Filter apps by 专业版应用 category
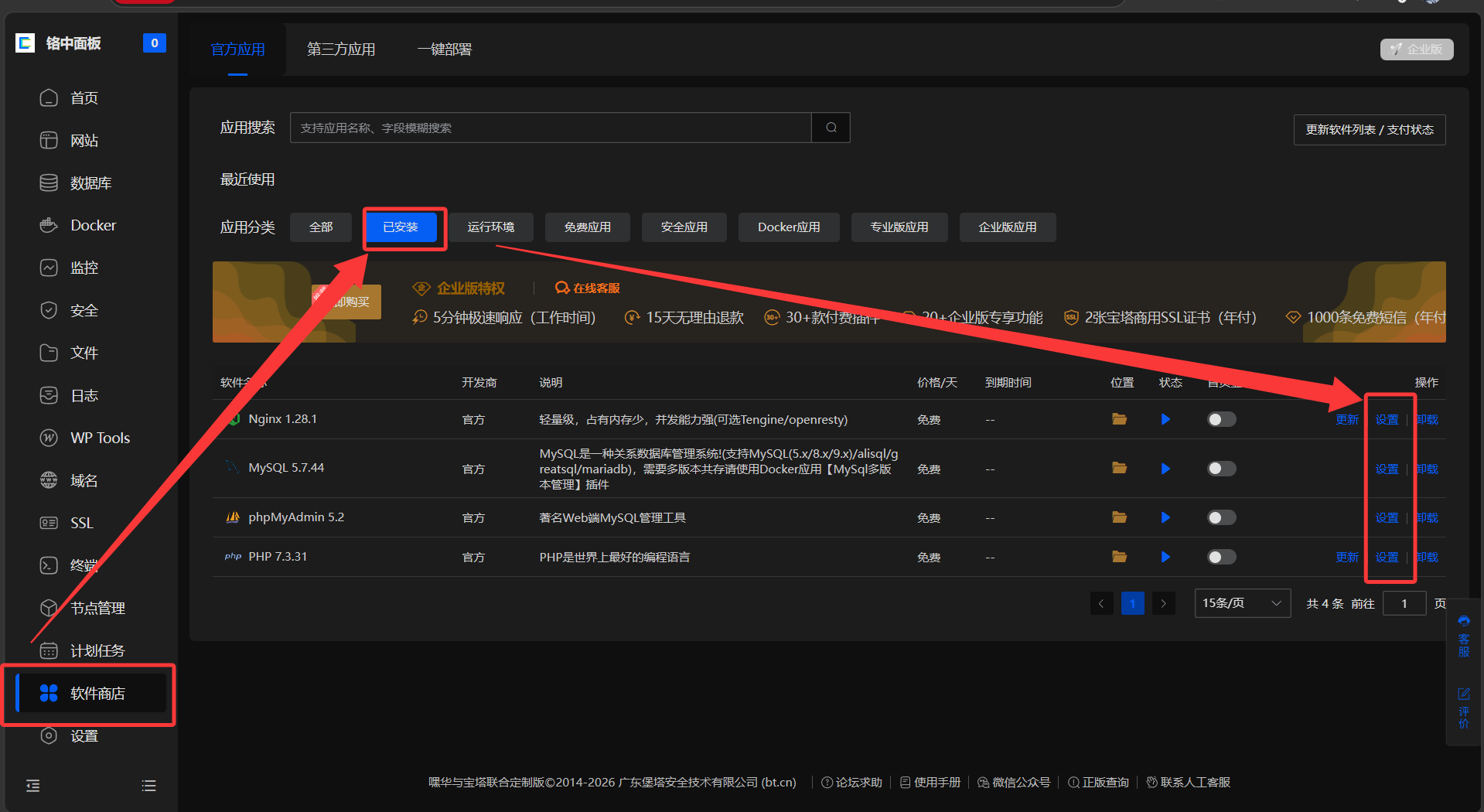 [x=899, y=227]
